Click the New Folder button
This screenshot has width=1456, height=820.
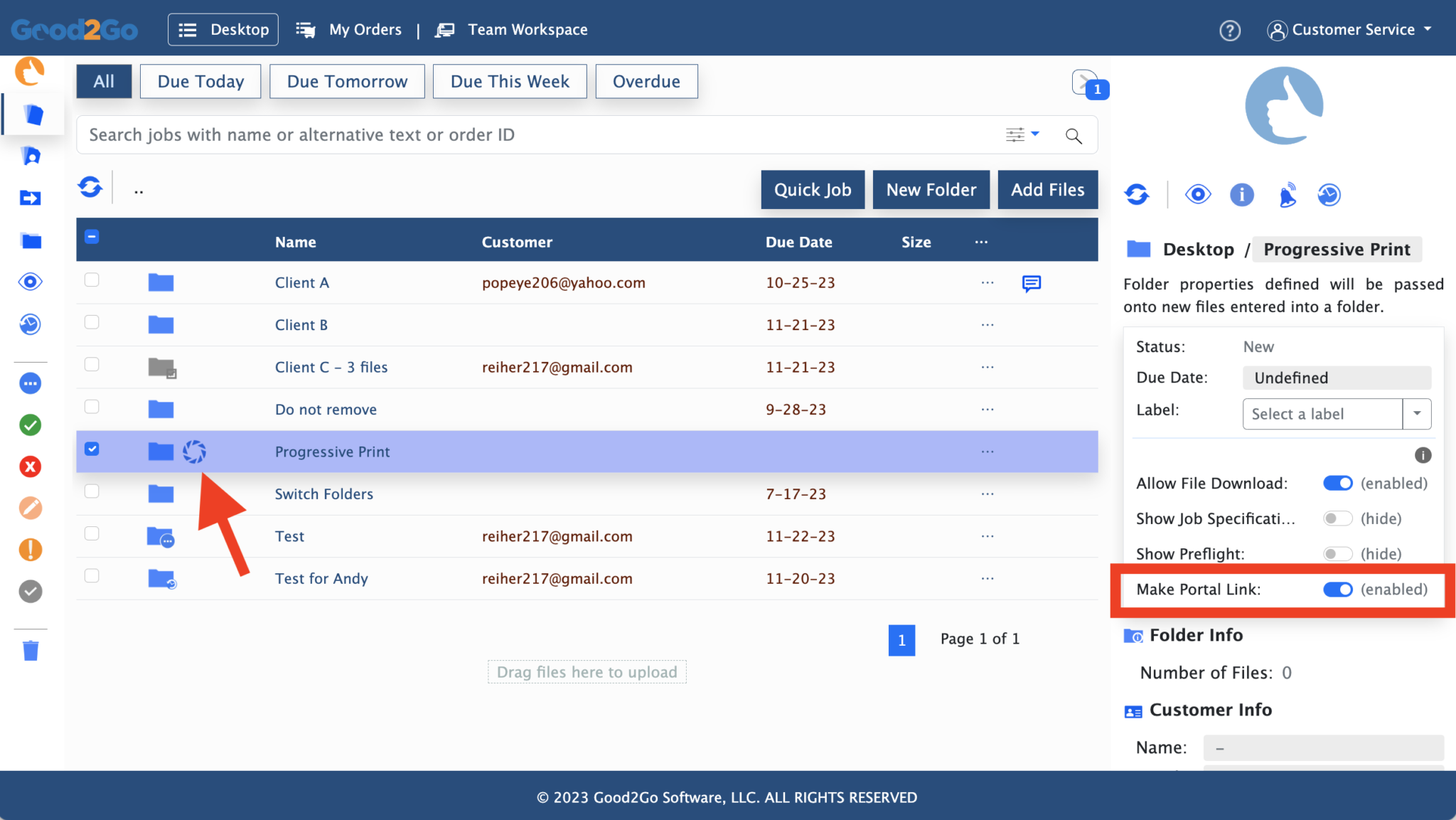point(931,189)
